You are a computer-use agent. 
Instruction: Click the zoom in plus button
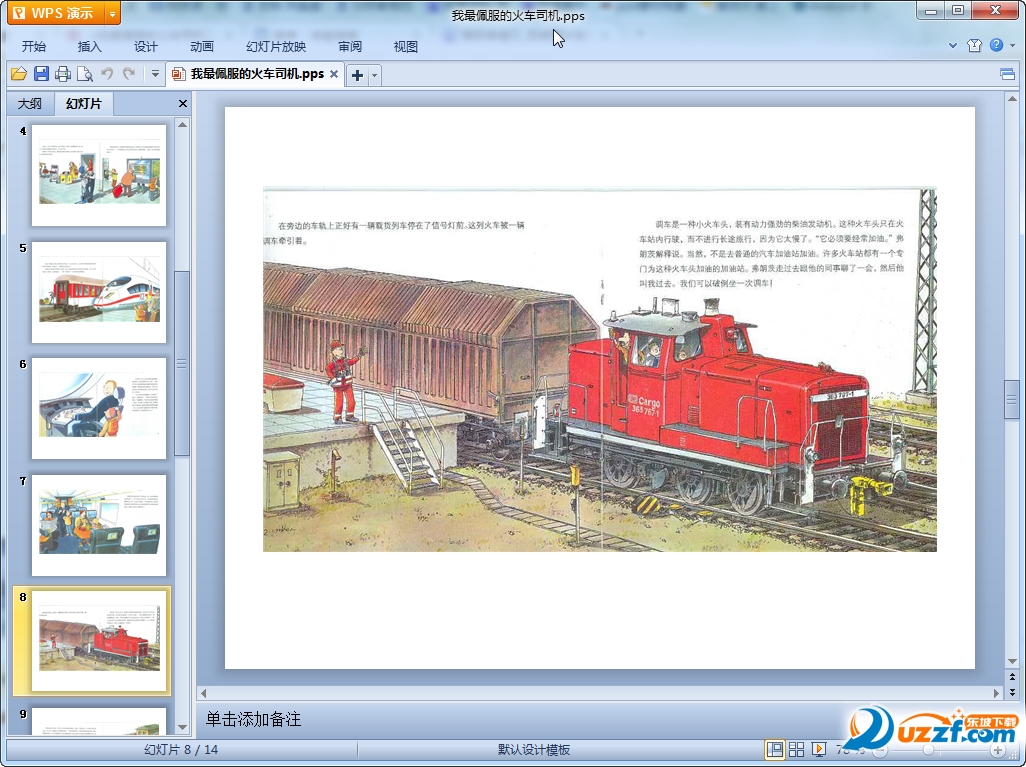click(997, 750)
